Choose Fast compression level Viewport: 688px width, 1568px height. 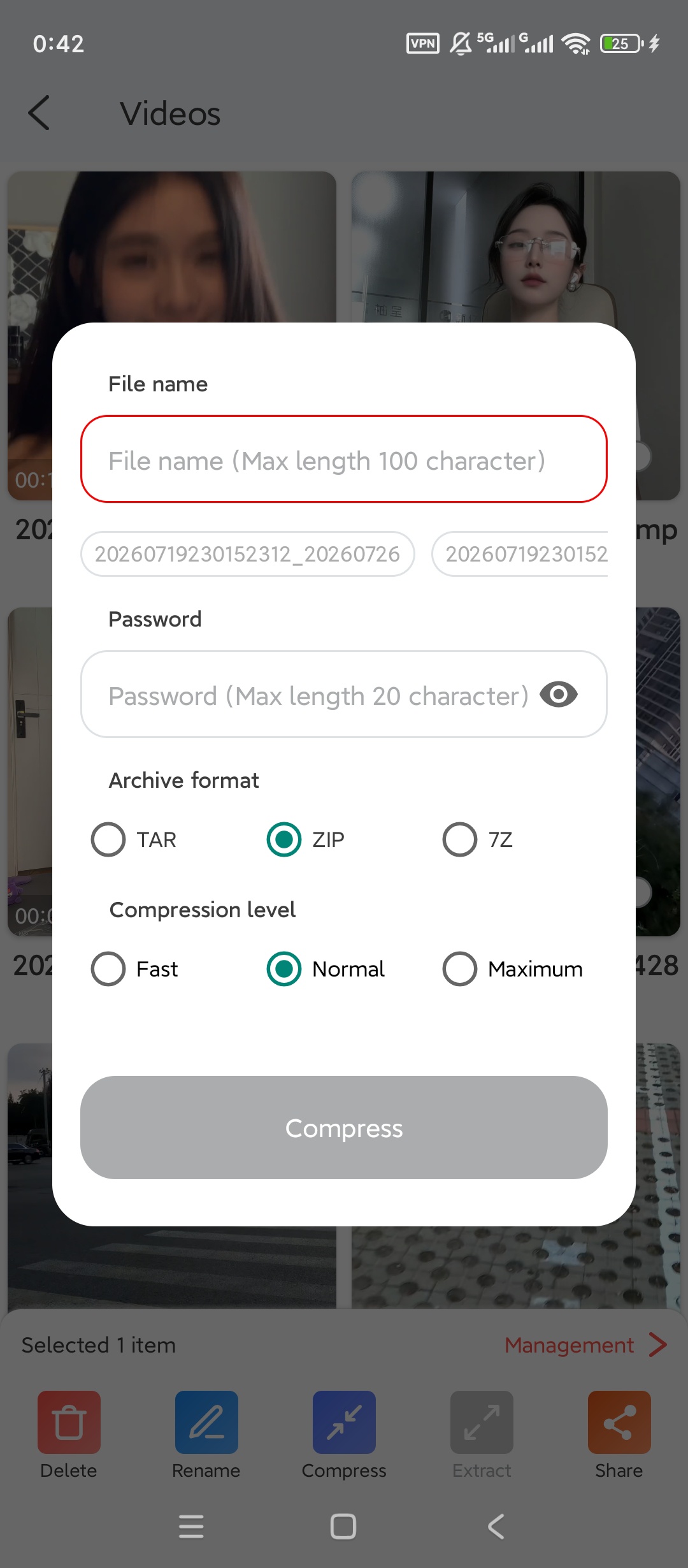pyautogui.click(x=108, y=969)
